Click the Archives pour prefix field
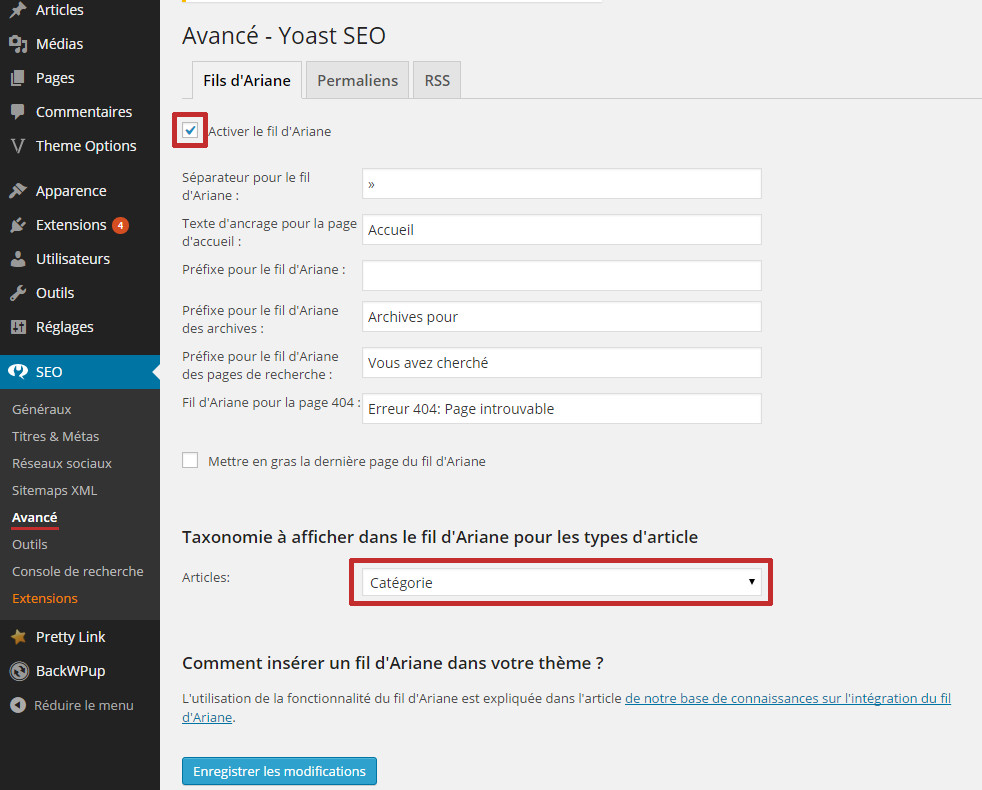 [x=562, y=316]
